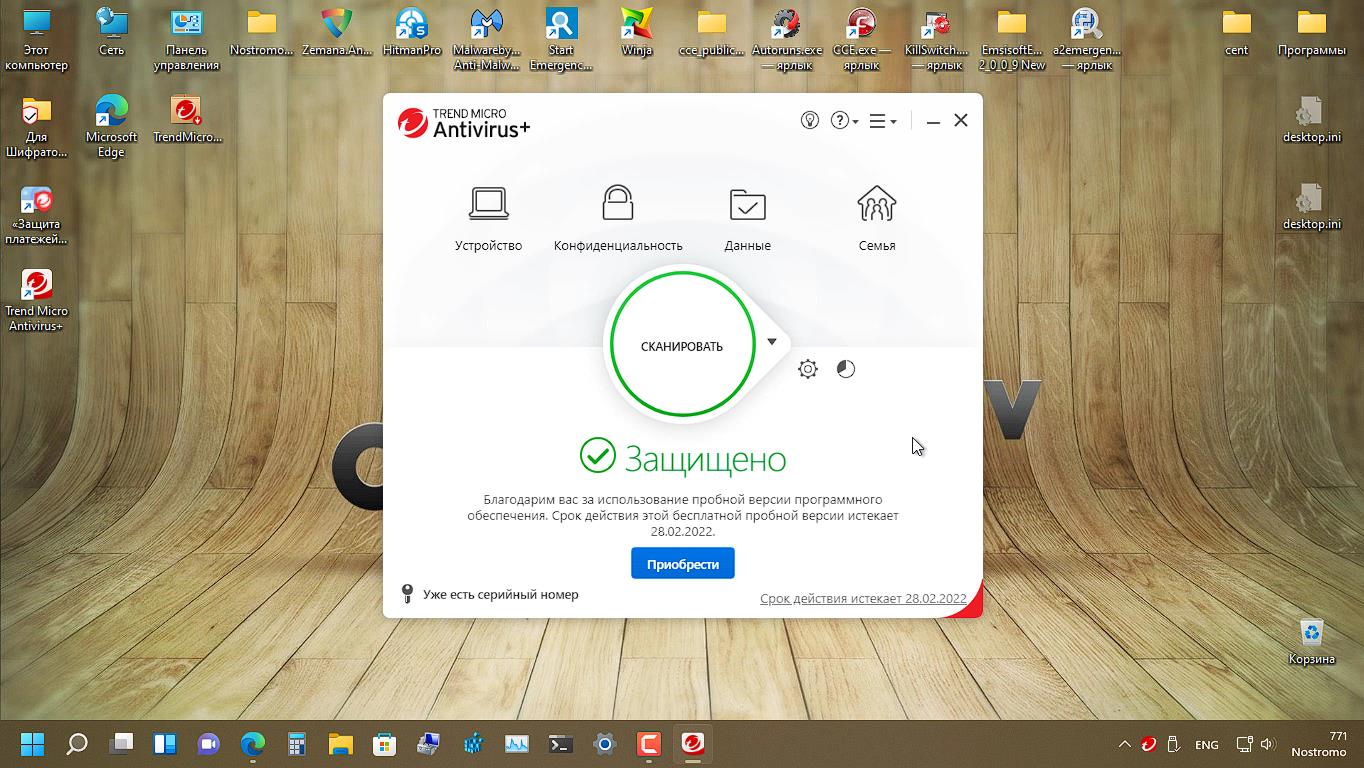Close the Trend Micro Antivirus+ window
1364x768 pixels.
961,120
